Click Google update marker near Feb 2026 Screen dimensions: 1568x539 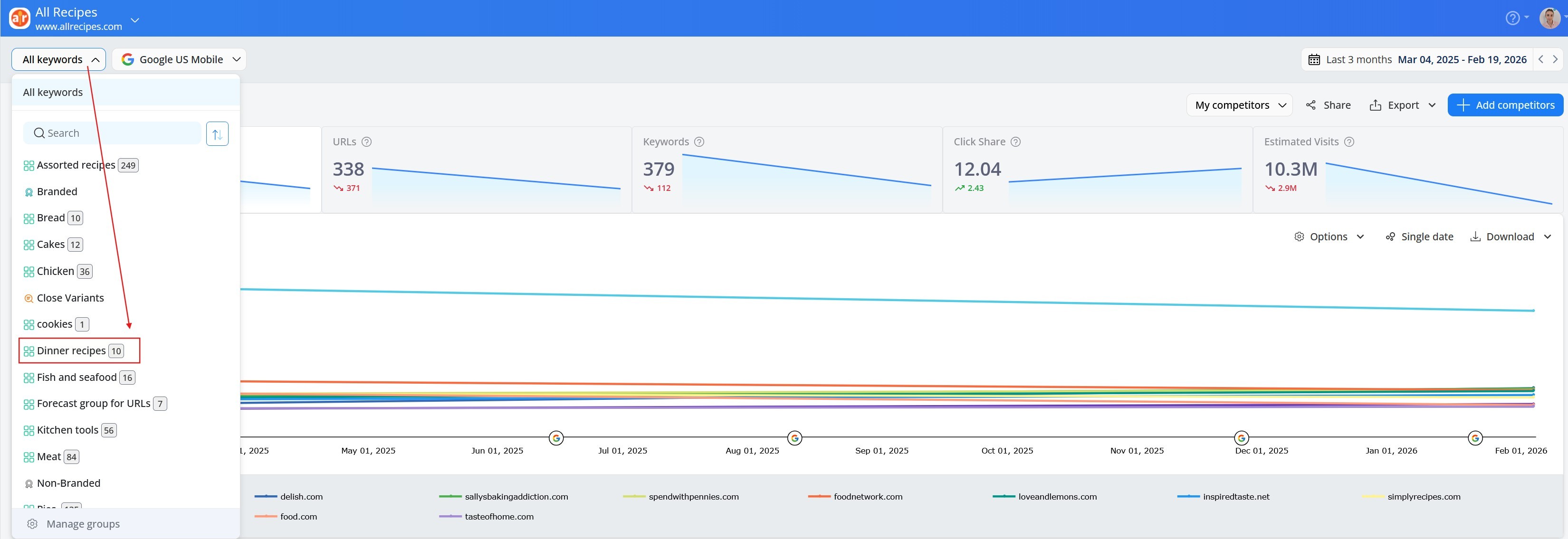[x=1475, y=438]
